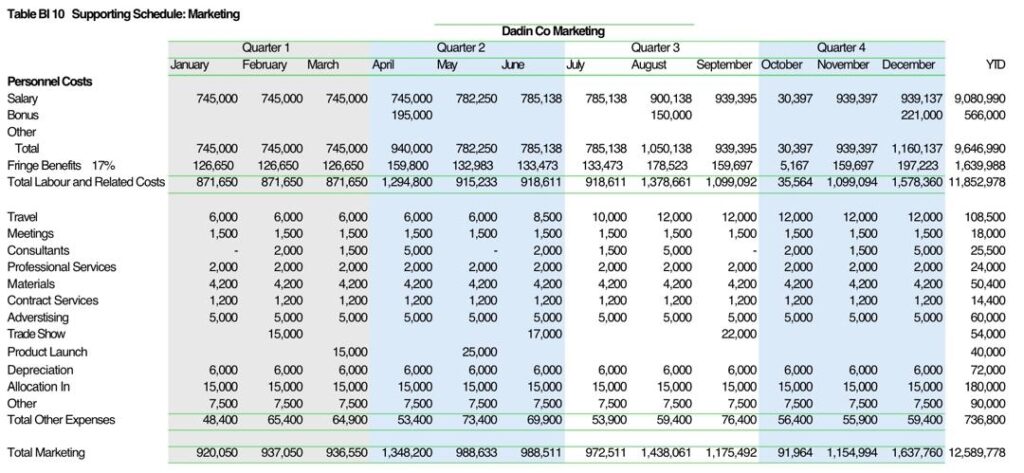The height and width of the screenshot is (473, 1024).
Task: Select the July travel value 10,000
Action: (x=608, y=217)
